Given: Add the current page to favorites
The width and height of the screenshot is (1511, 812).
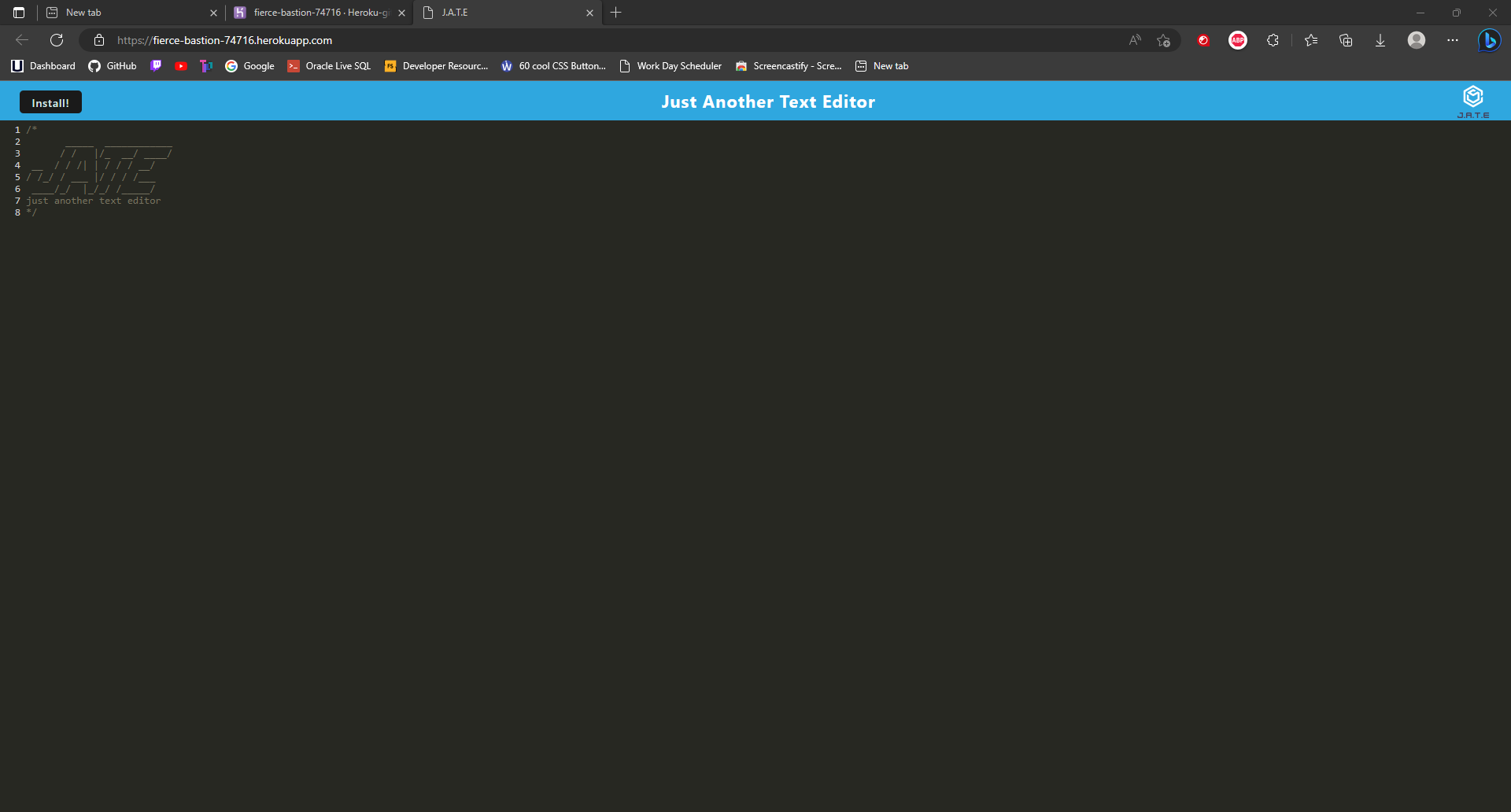Looking at the screenshot, I should click(1163, 40).
